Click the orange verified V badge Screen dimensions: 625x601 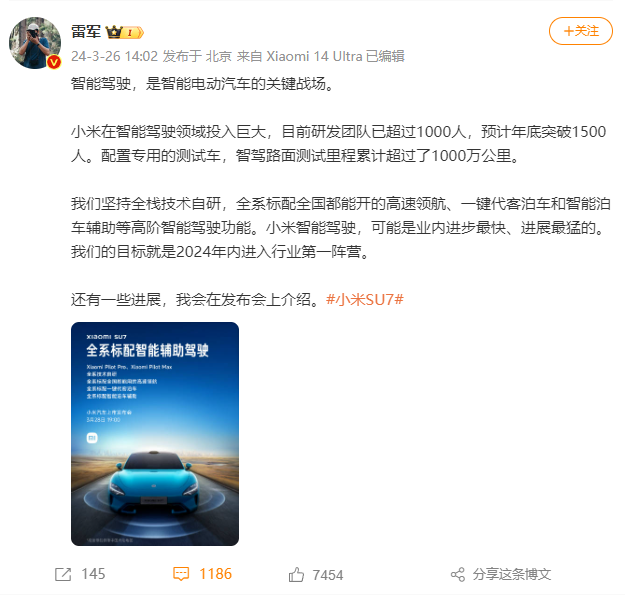(x=54, y=63)
